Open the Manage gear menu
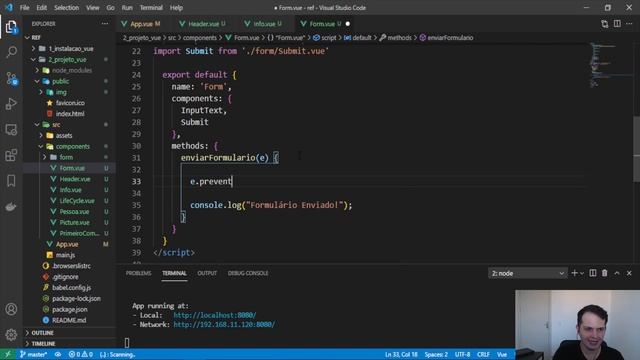Screen dimensions: 640x360 coord(11,335)
